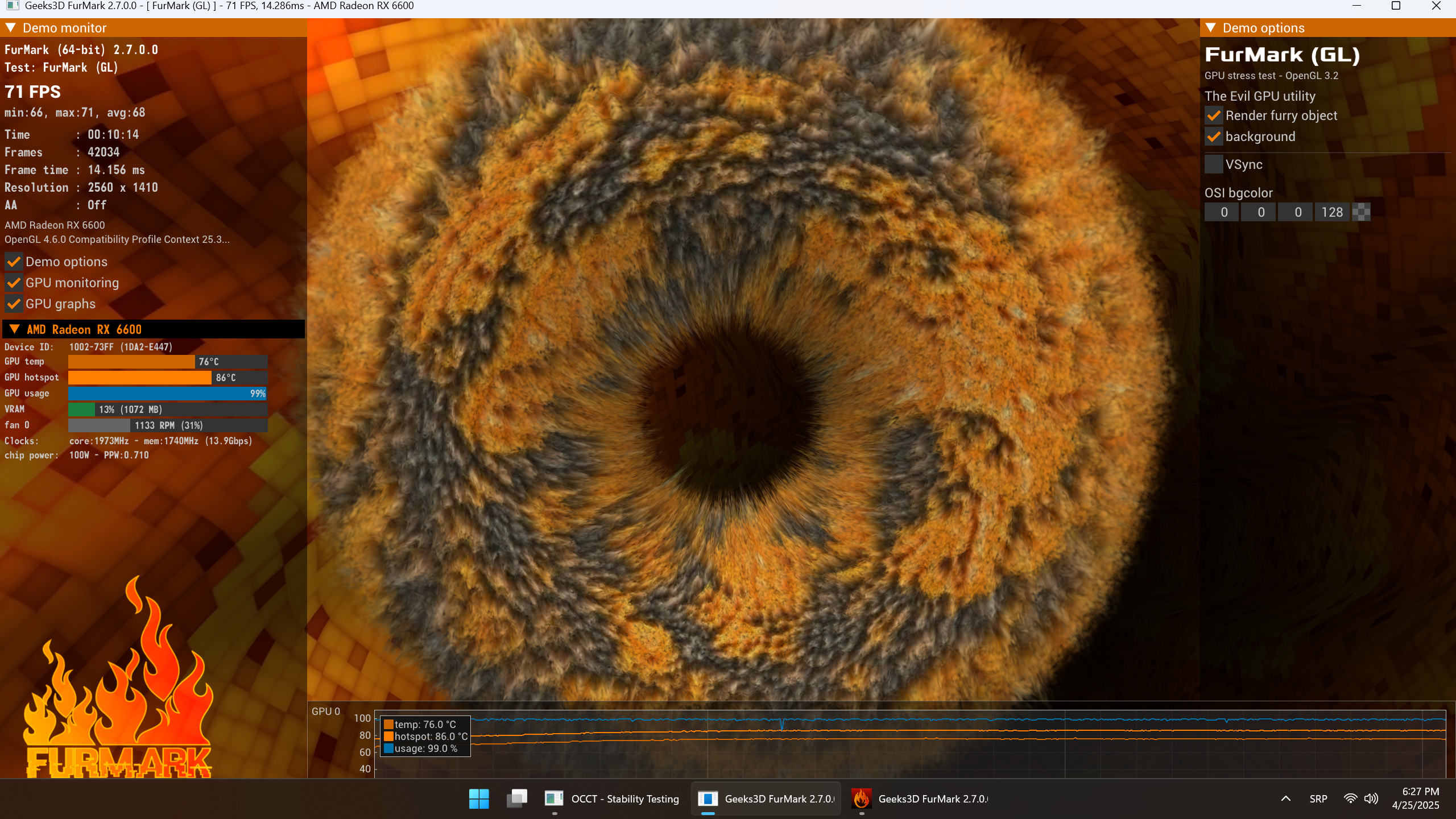Viewport: 1456px width, 819px height.
Task: Open the volume speaker tray icon
Action: pyautogui.click(x=1371, y=799)
